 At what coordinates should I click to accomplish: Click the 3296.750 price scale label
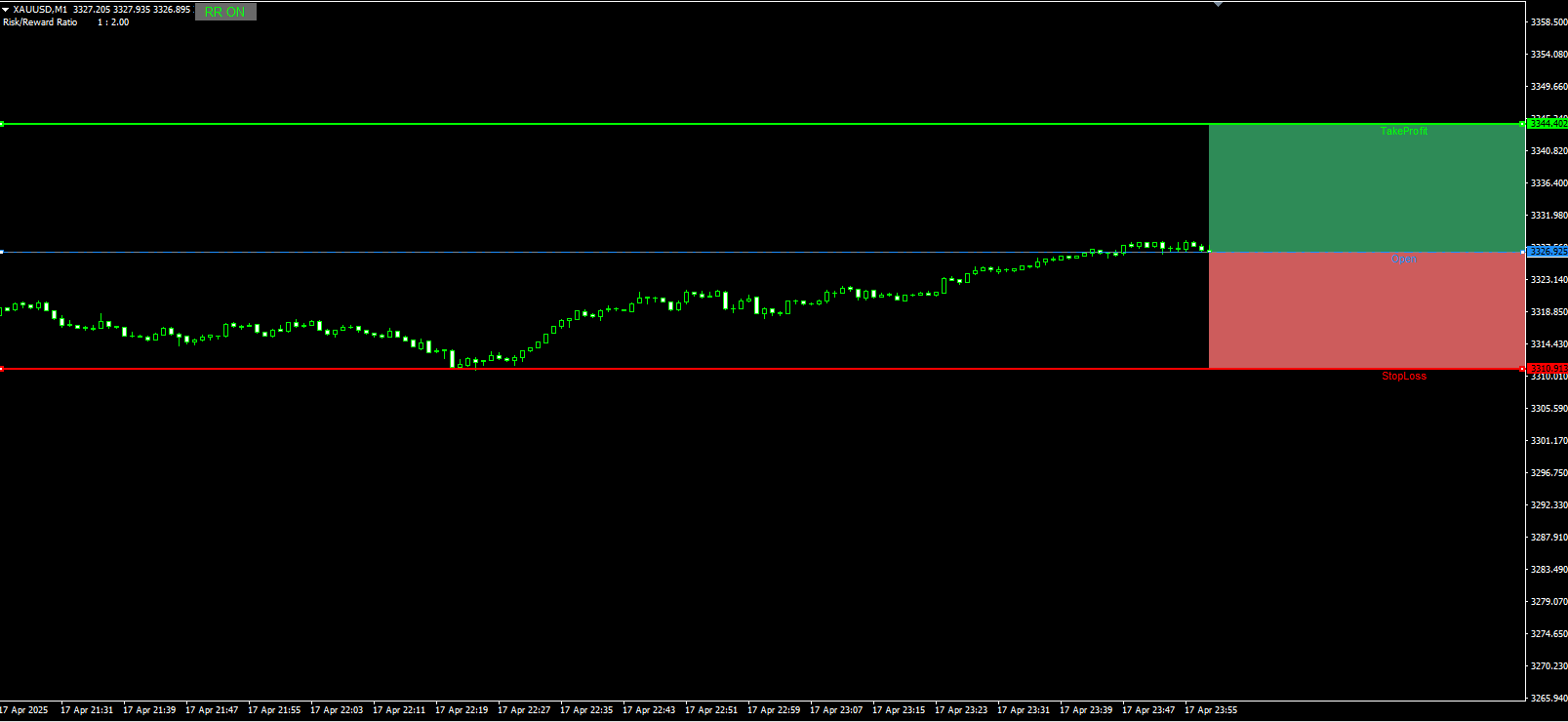tap(1548, 472)
